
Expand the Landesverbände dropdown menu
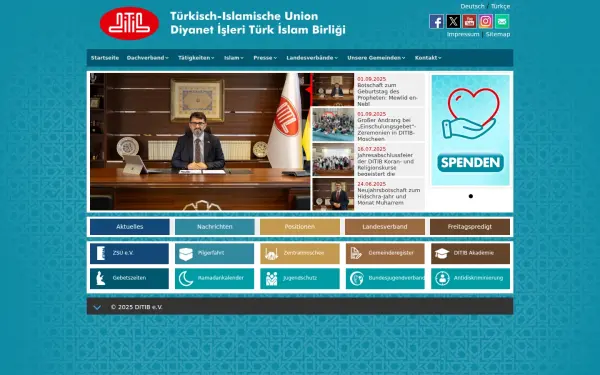click(312, 58)
